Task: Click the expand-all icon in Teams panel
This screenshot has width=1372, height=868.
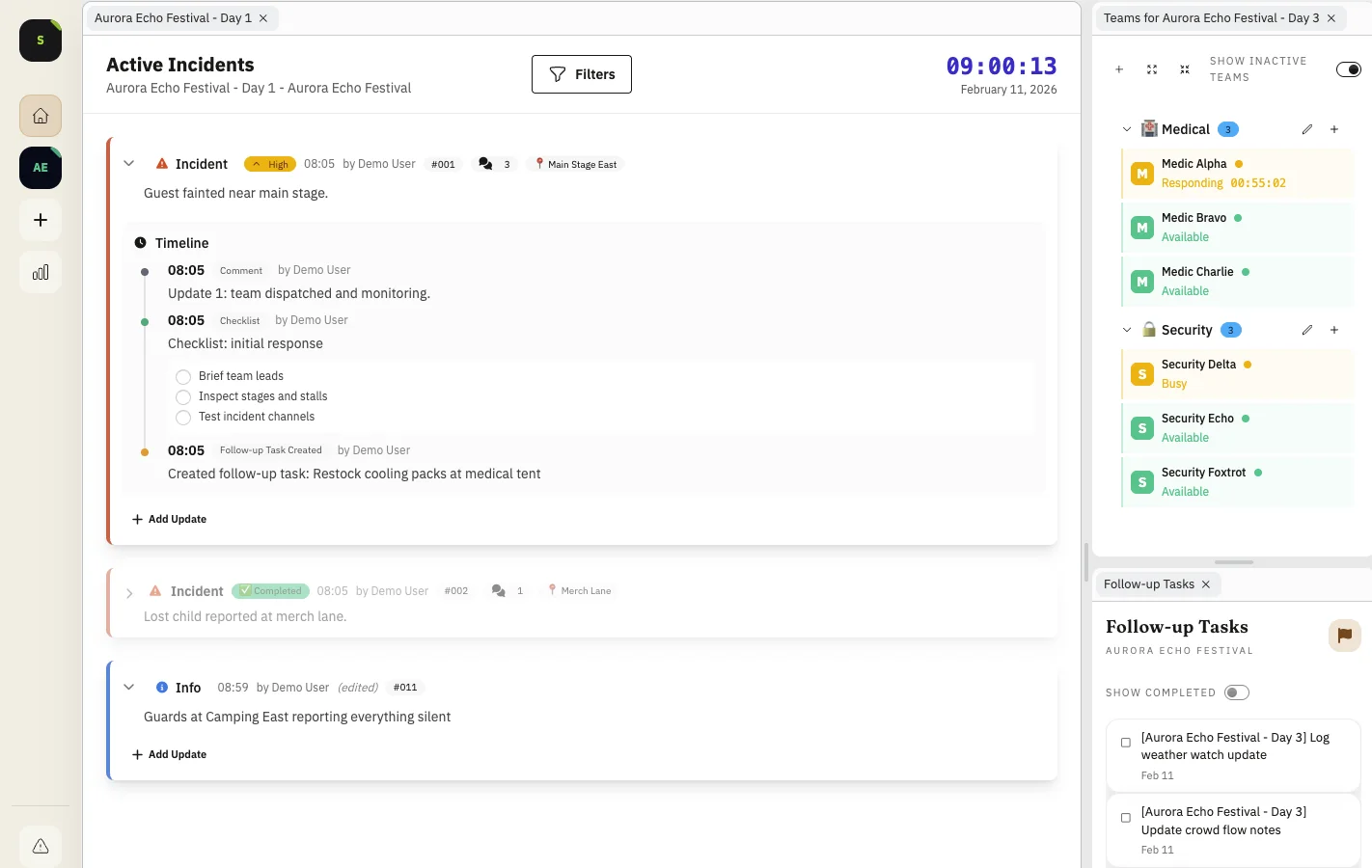Action: point(1151,69)
